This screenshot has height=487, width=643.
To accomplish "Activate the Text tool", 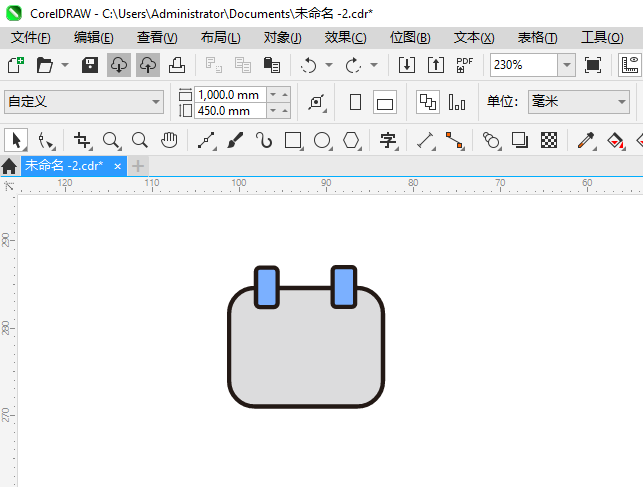I will 388,140.
